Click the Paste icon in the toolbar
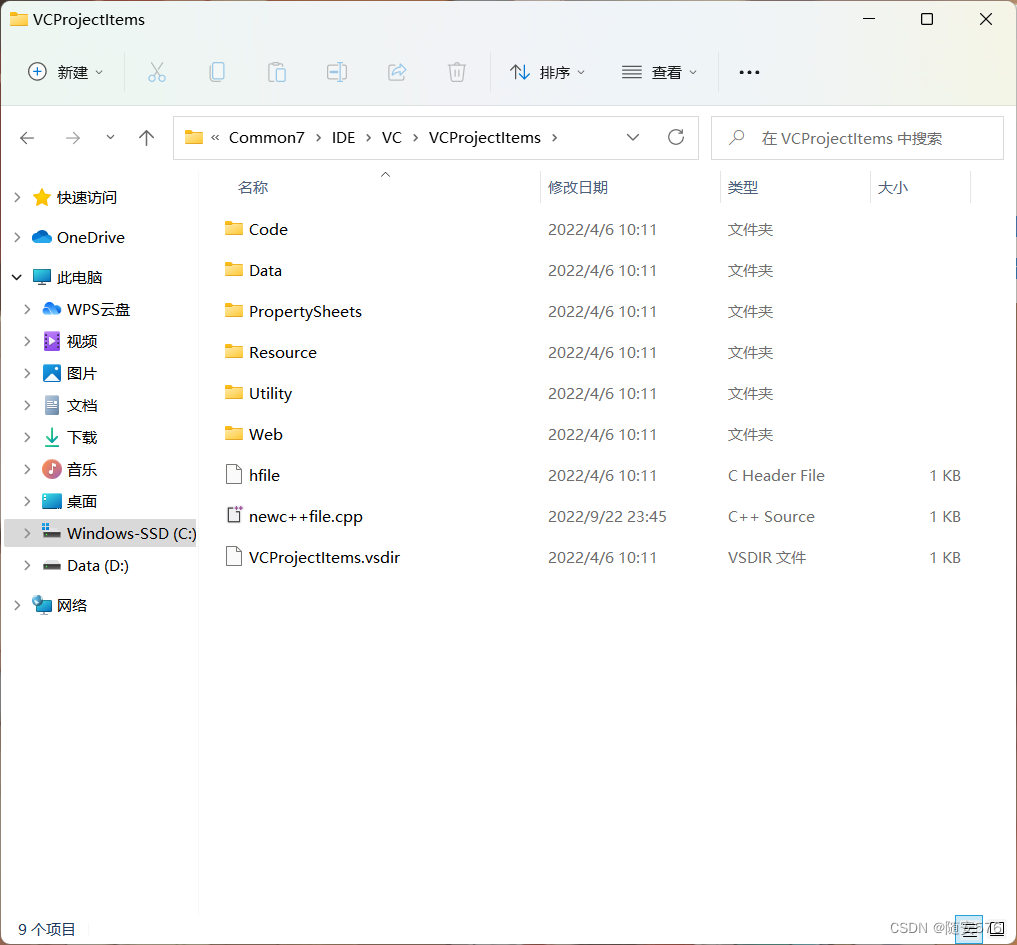Viewport: 1017px width, 945px height. tap(277, 71)
